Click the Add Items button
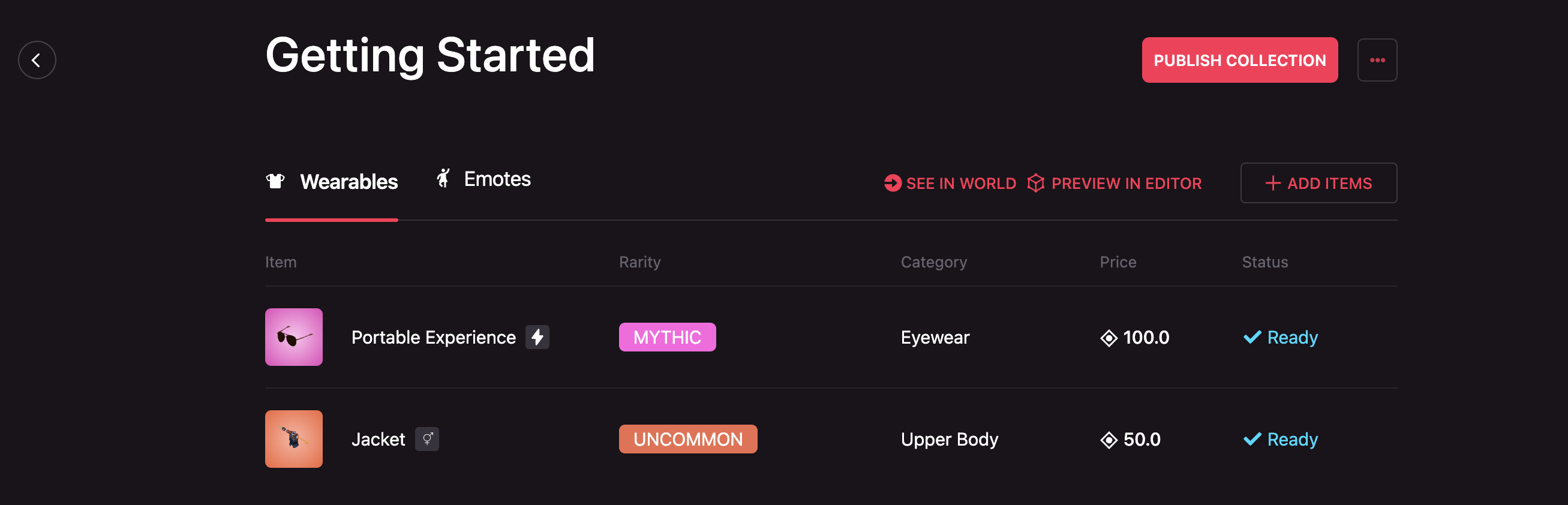Image resolution: width=1568 pixels, height=505 pixels. click(1318, 183)
